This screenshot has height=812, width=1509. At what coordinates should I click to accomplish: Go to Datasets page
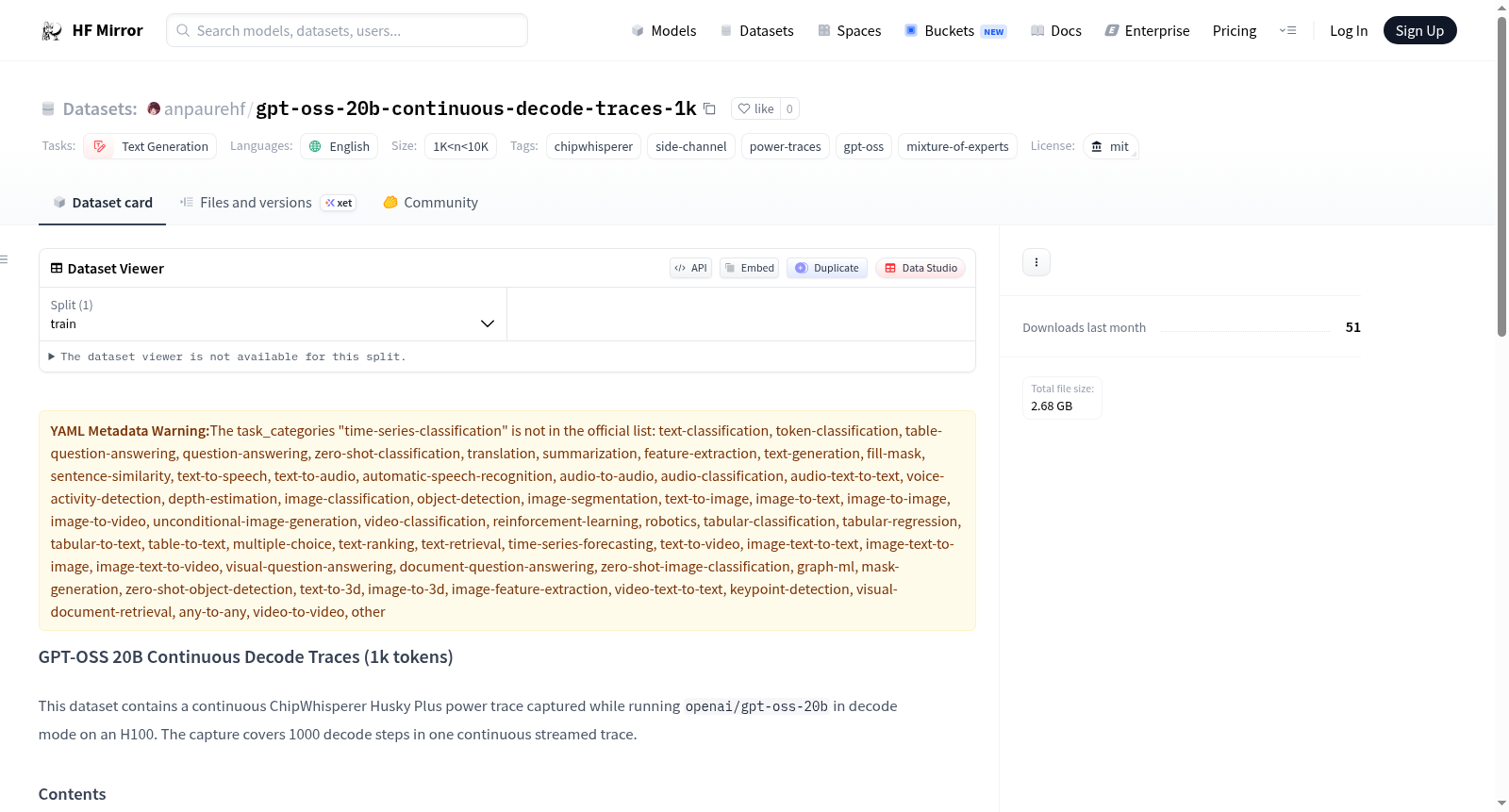click(757, 31)
